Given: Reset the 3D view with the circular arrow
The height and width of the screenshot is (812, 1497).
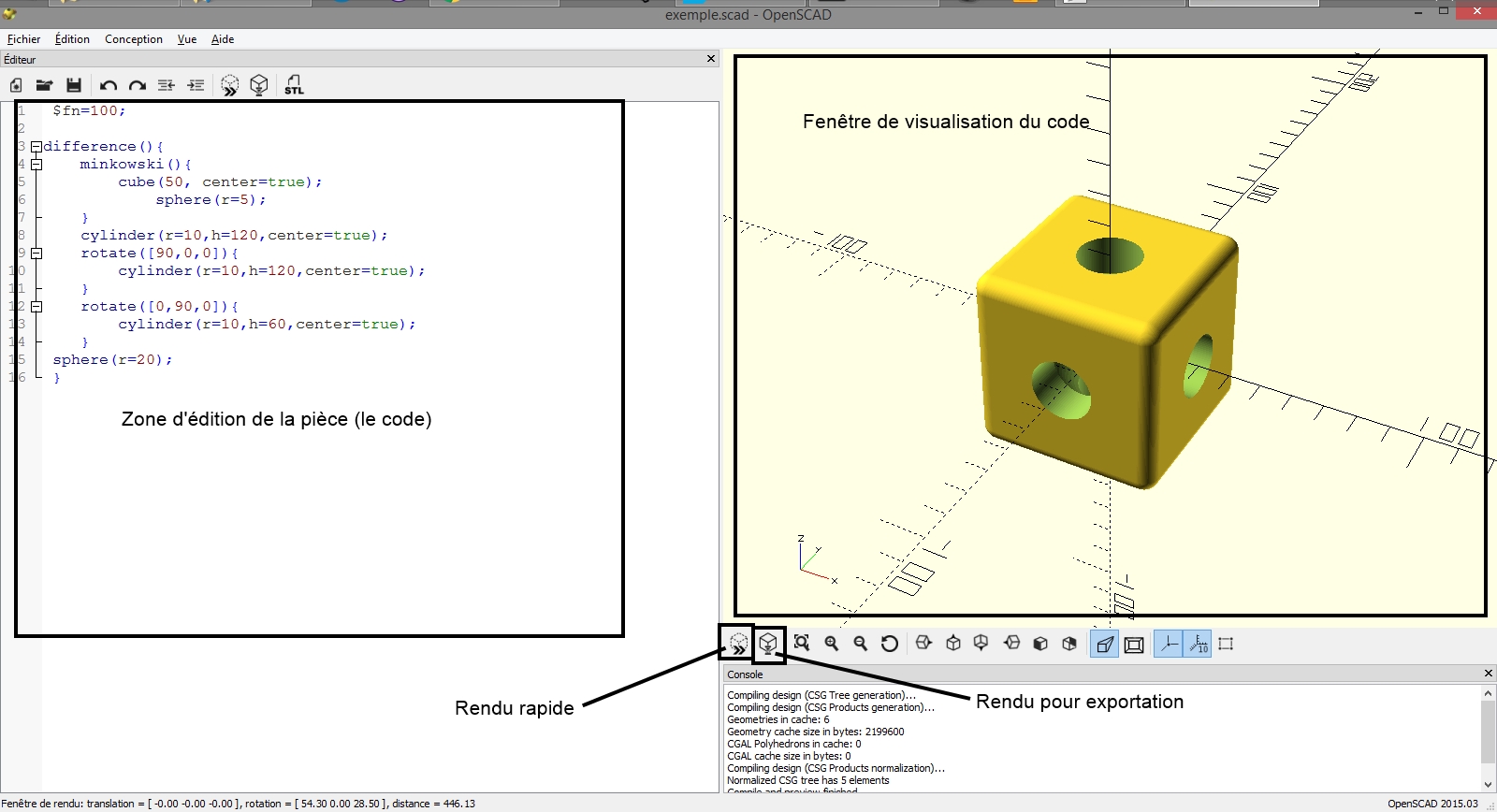Looking at the screenshot, I should coord(890,644).
